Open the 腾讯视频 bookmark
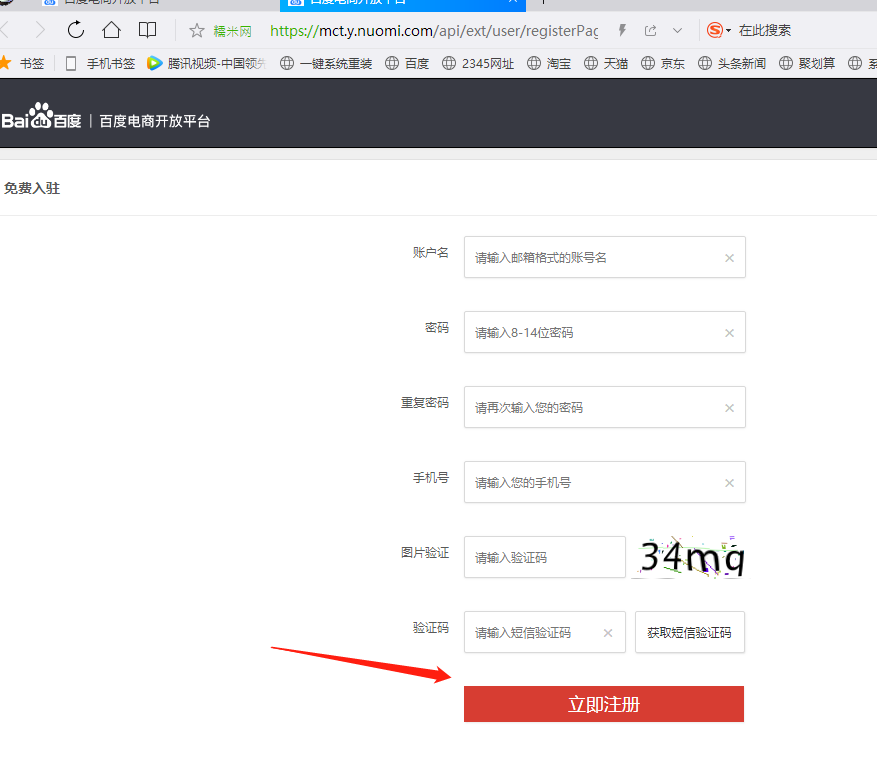The image size is (877, 782). [206, 63]
